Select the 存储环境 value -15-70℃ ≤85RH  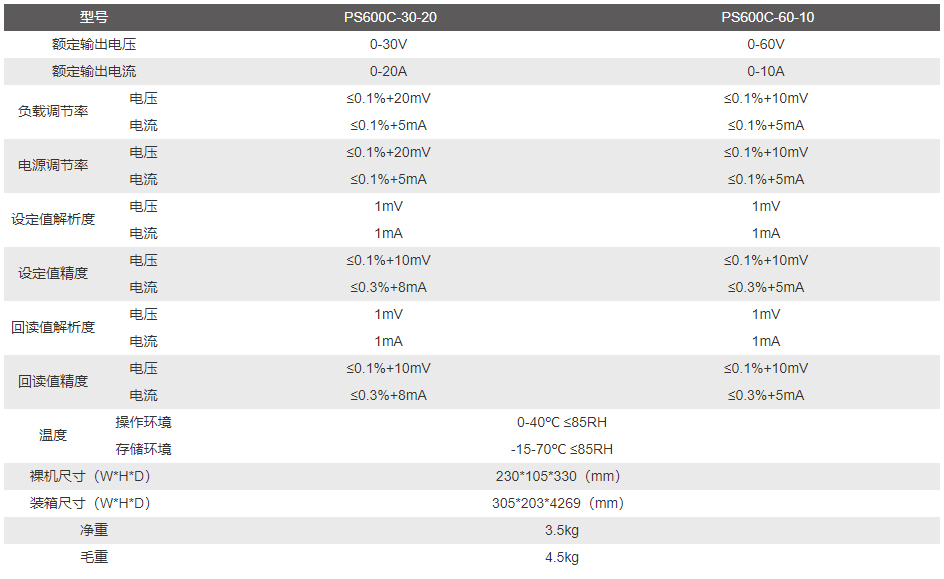coord(562,450)
